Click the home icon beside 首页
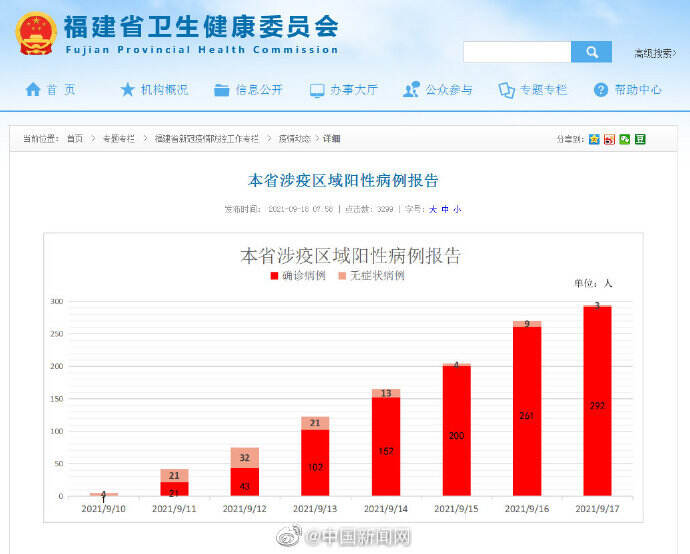The height and width of the screenshot is (554, 690). click(x=33, y=89)
